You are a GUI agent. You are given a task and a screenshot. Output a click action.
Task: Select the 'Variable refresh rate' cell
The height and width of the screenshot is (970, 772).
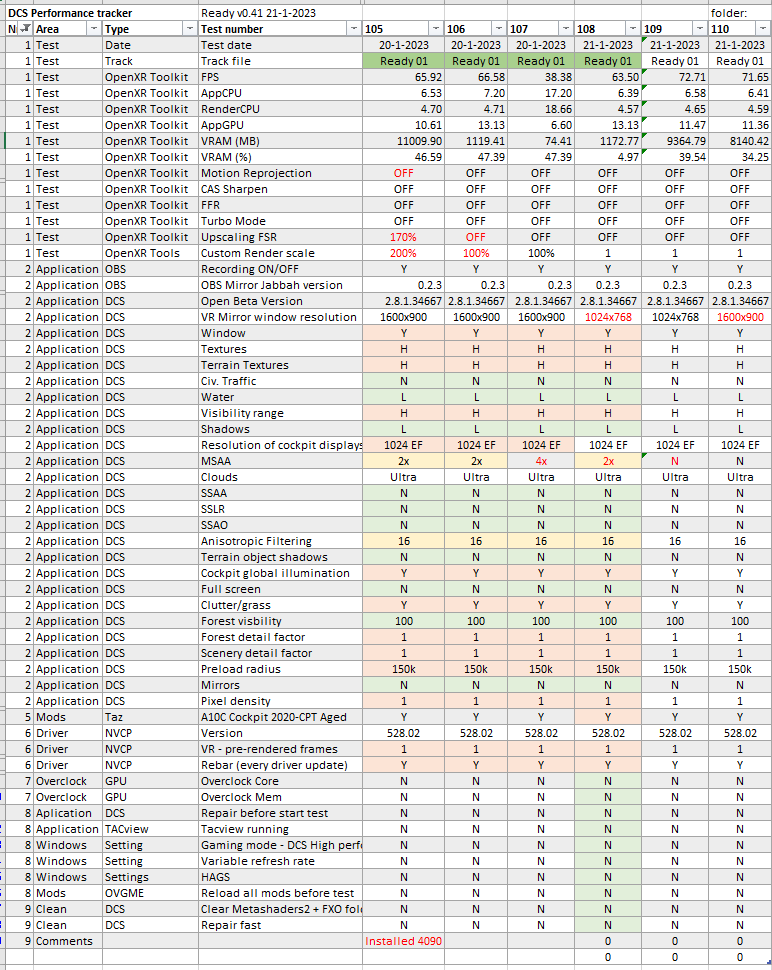coord(280,862)
